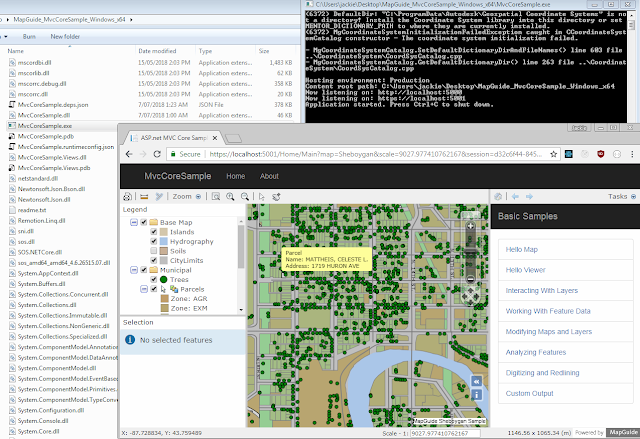
Task: Uncheck the Islands layer checkbox
Action: point(154,232)
